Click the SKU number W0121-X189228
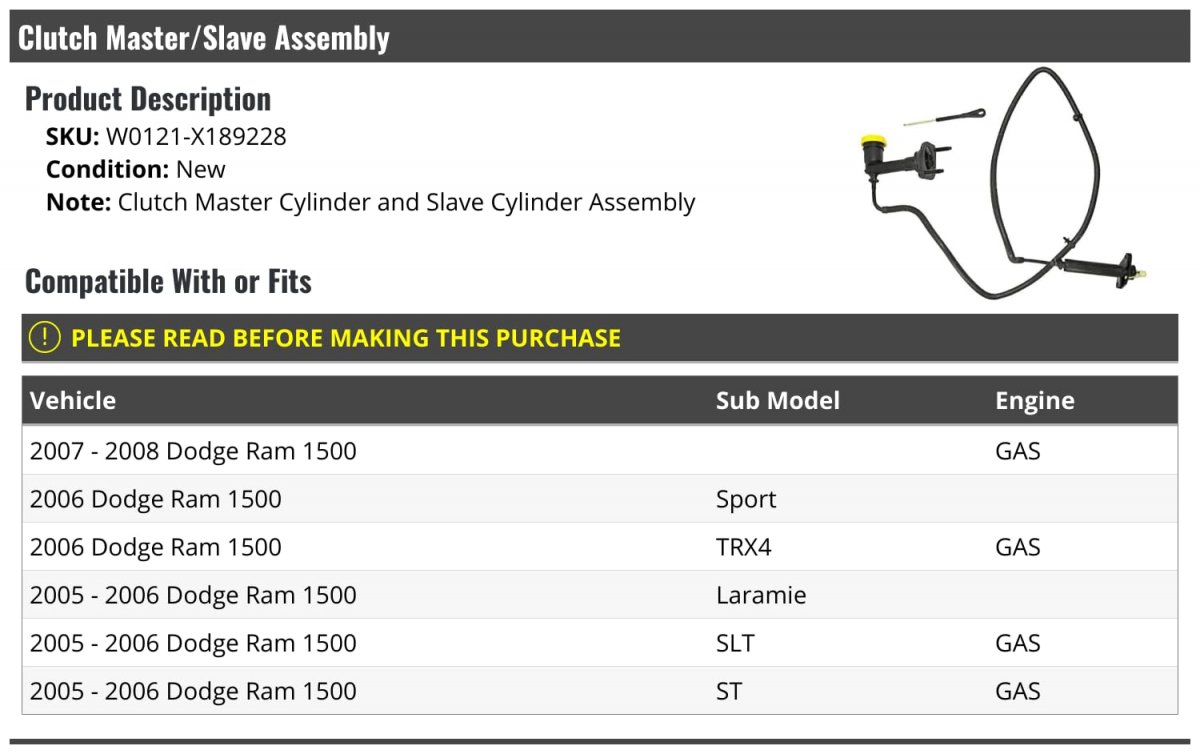Image resolution: width=1200 pixels, height=754 pixels. tap(196, 136)
